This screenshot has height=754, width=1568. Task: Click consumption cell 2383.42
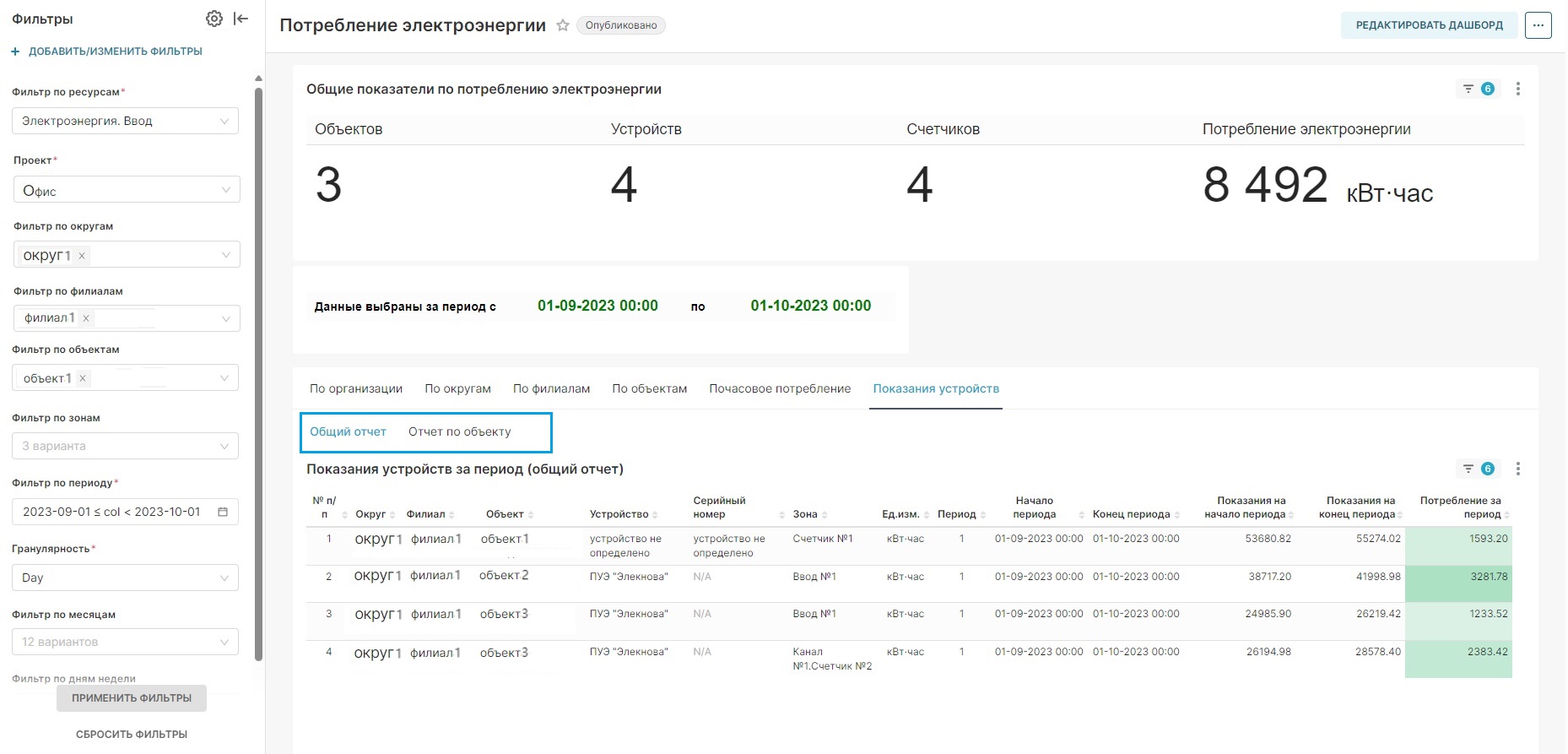pyautogui.click(x=1458, y=659)
